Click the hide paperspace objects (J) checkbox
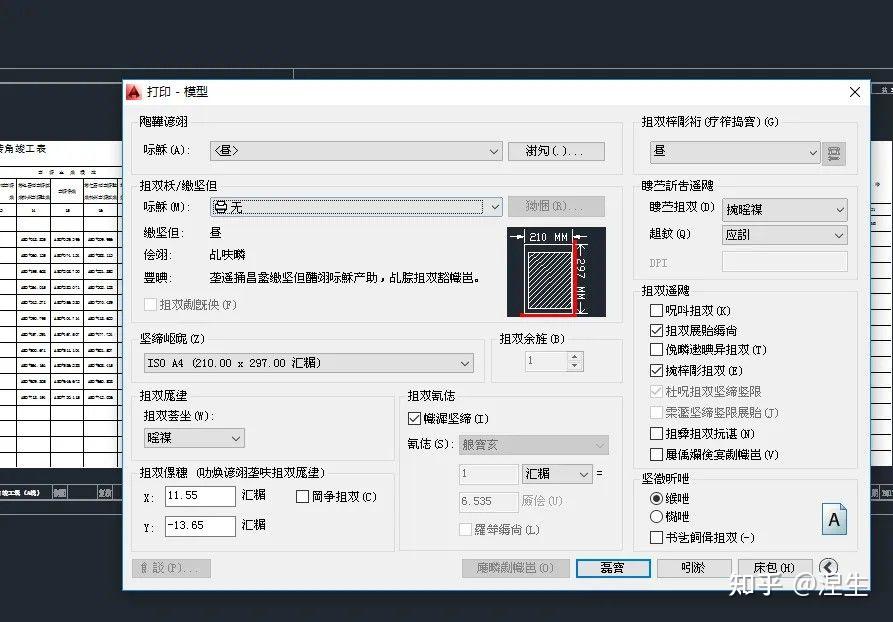893x622 pixels. (656, 412)
